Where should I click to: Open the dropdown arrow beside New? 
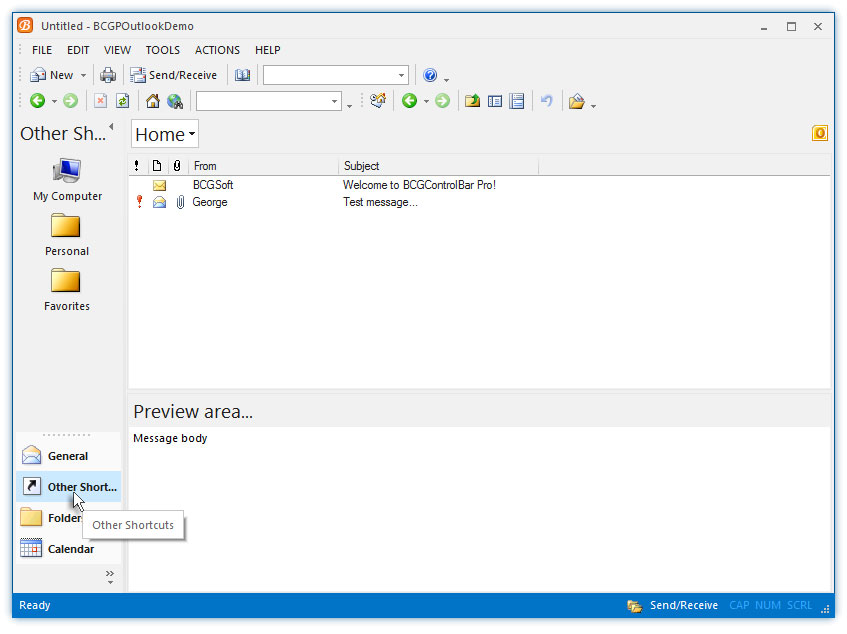(83, 76)
